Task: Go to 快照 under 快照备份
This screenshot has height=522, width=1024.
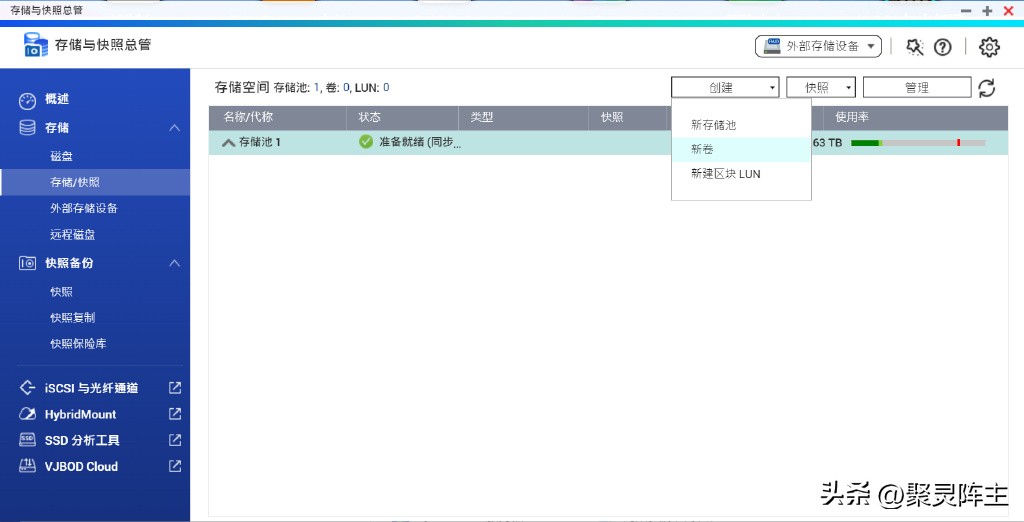Action: coord(61,291)
